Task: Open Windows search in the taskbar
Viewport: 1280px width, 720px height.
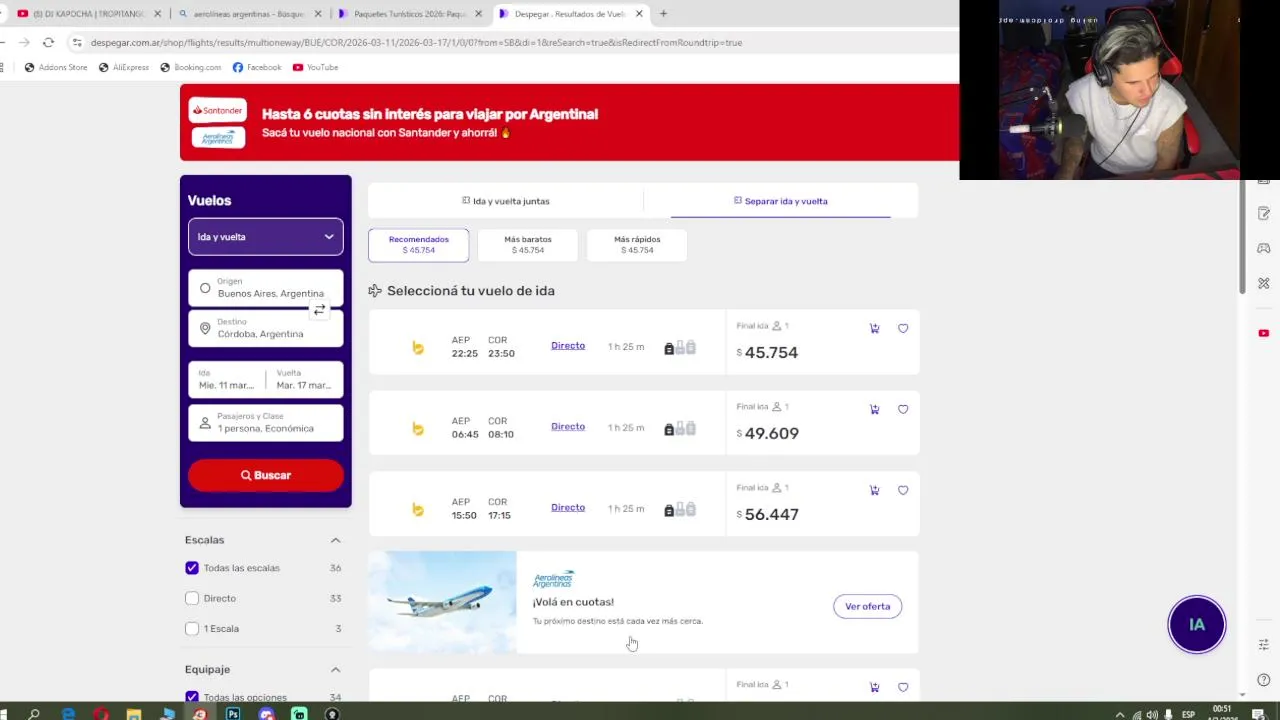Action: pos(34,714)
